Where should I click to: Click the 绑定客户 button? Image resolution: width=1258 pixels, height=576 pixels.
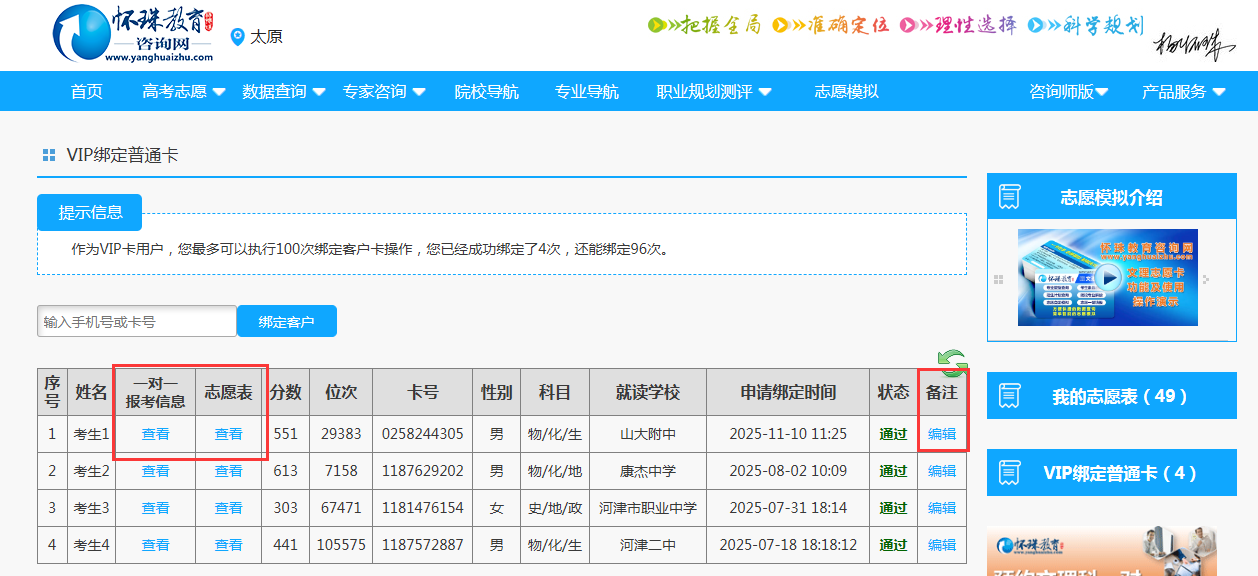(x=286, y=321)
